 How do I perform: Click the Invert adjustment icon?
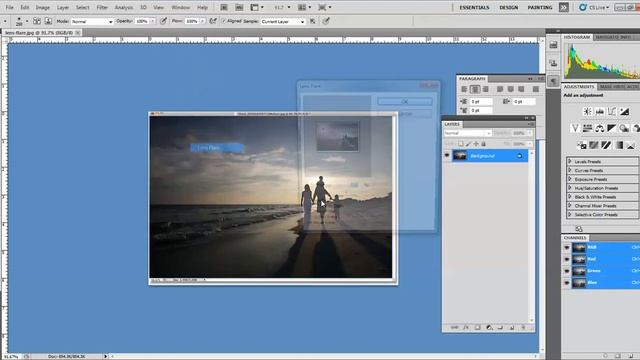coord(582,145)
